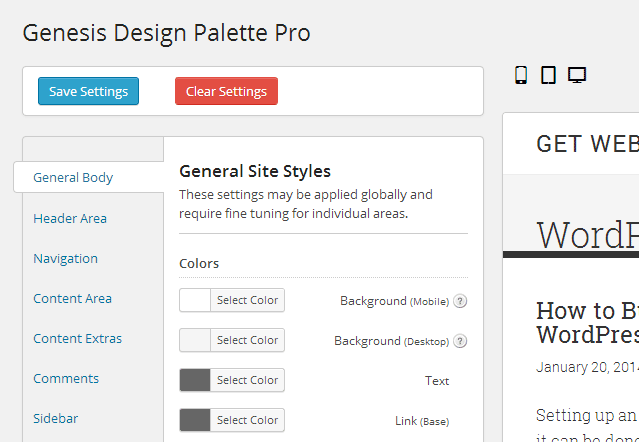Click the dark gray Link (Base) swatch
The image size is (639, 442).
tap(195, 420)
